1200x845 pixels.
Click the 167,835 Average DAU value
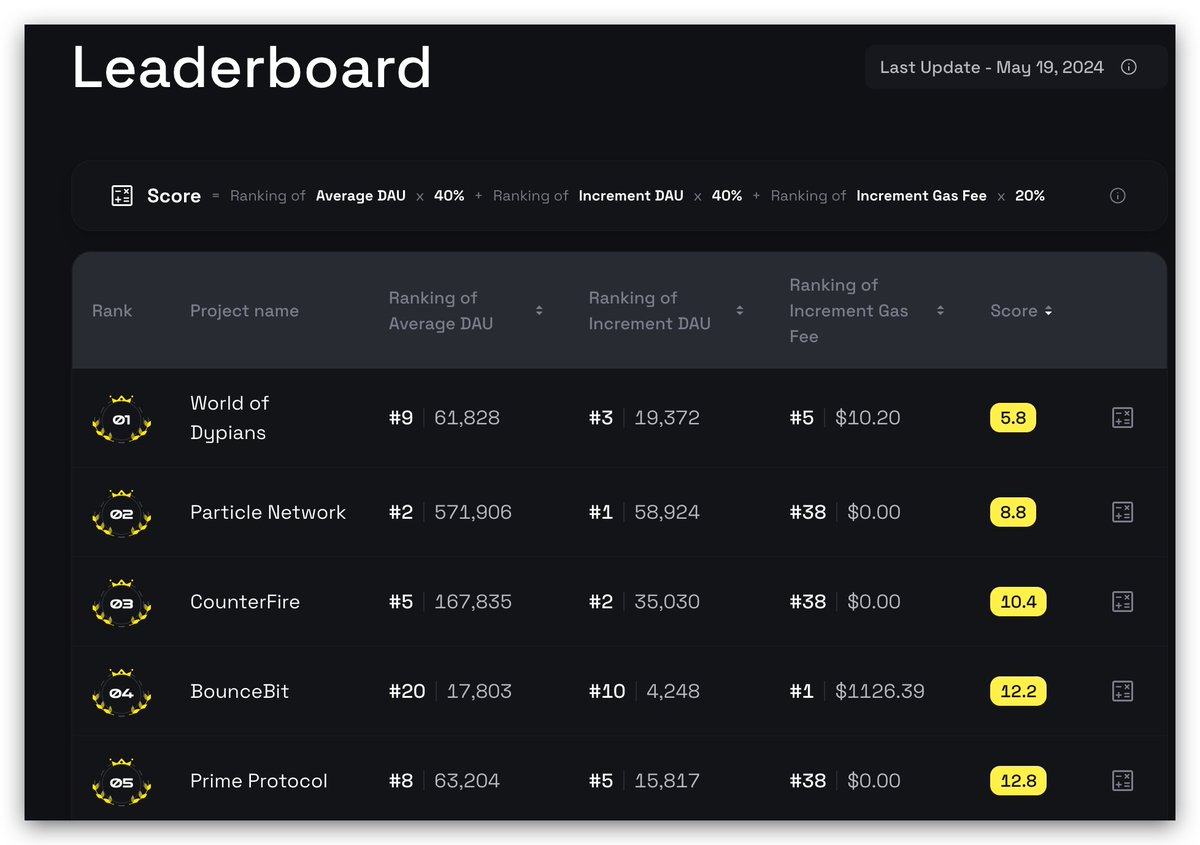pyautogui.click(x=473, y=602)
